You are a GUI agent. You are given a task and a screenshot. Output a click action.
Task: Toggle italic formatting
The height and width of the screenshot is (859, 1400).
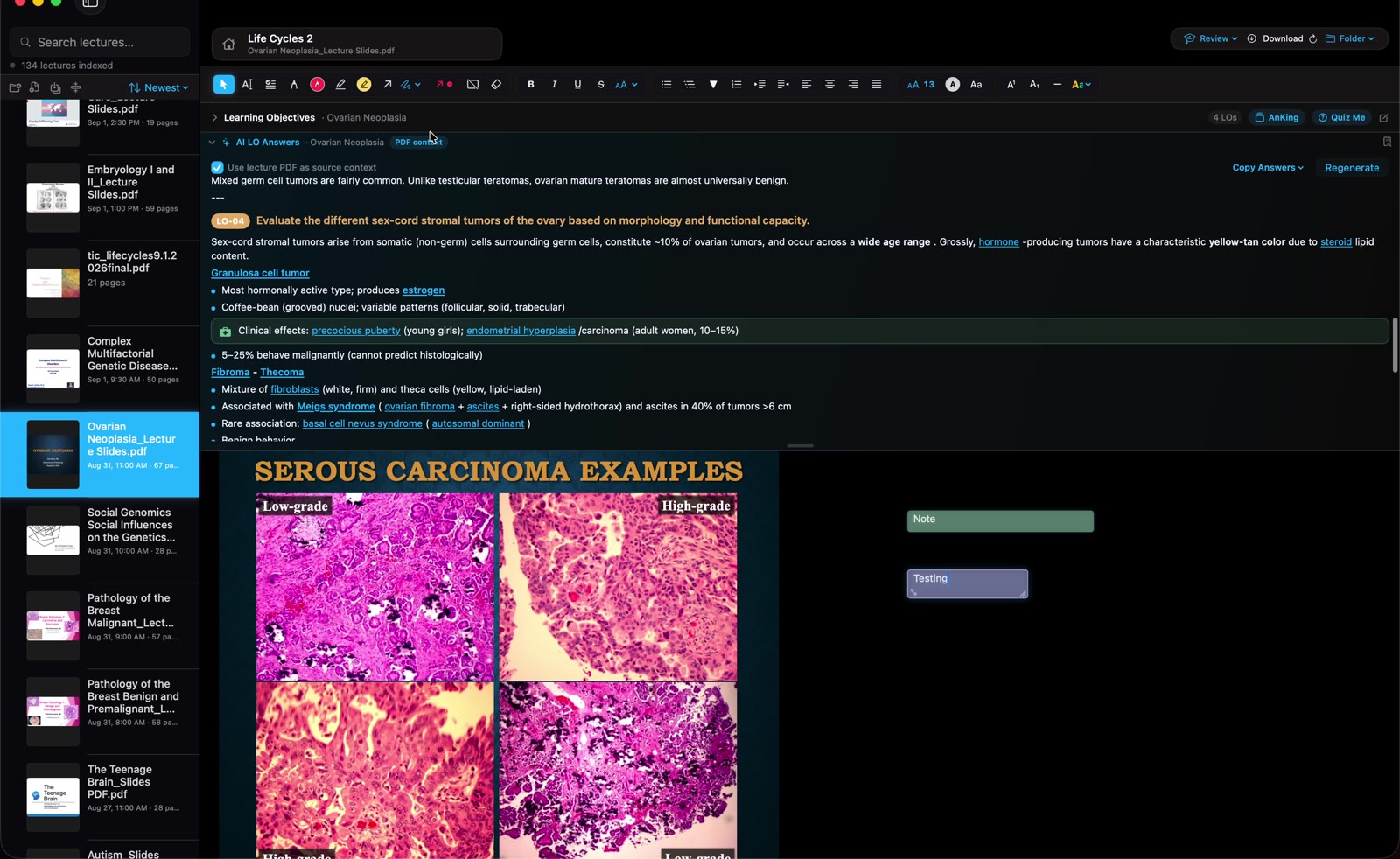pos(554,85)
